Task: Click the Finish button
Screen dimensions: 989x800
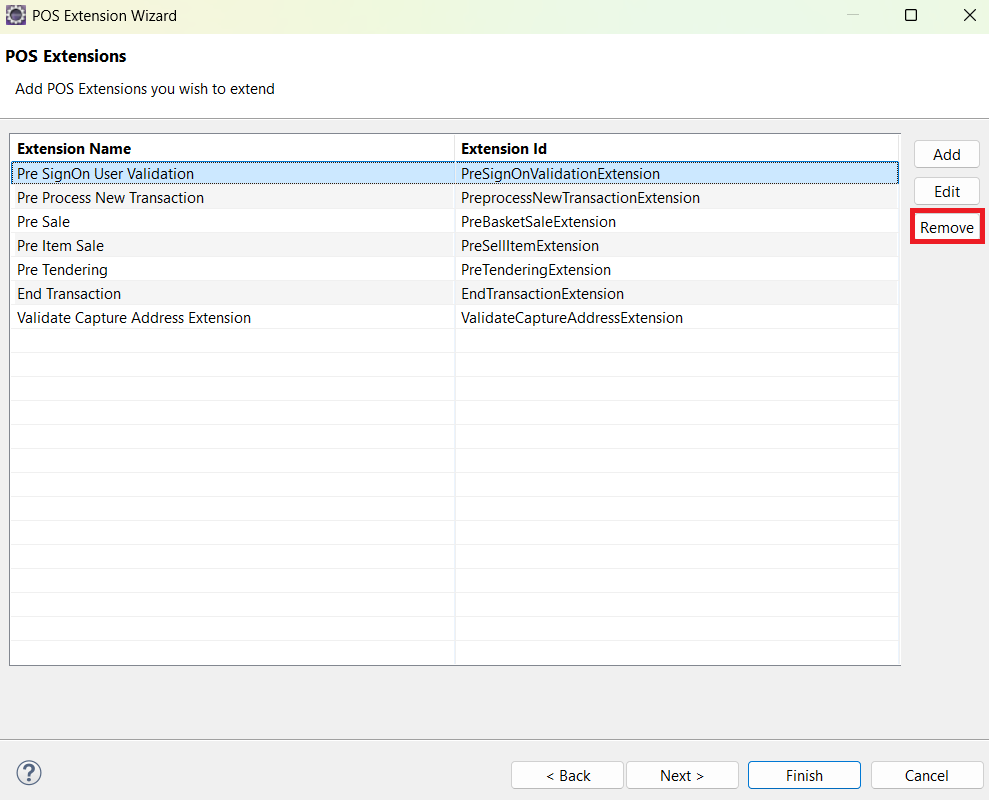Action: pos(804,775)
